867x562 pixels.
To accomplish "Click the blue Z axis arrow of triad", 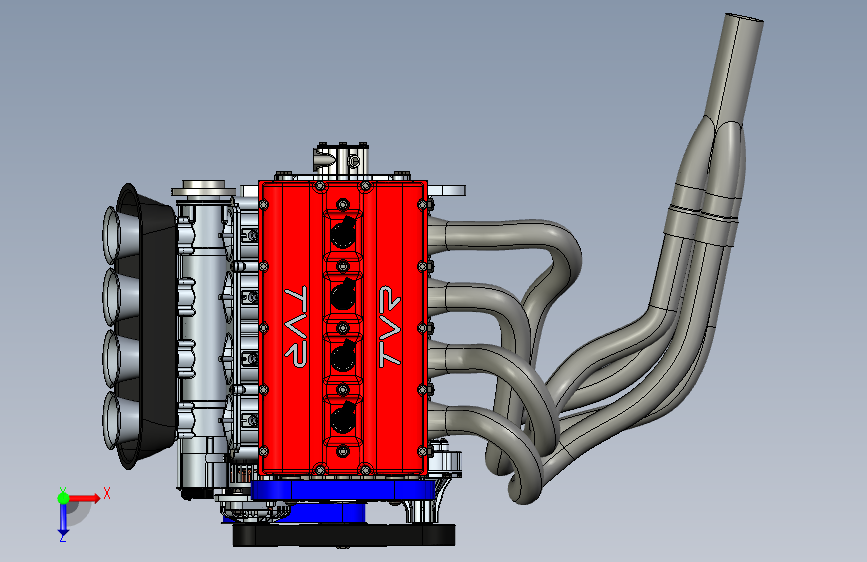I will pyautogui.click(x=63, y=519).
